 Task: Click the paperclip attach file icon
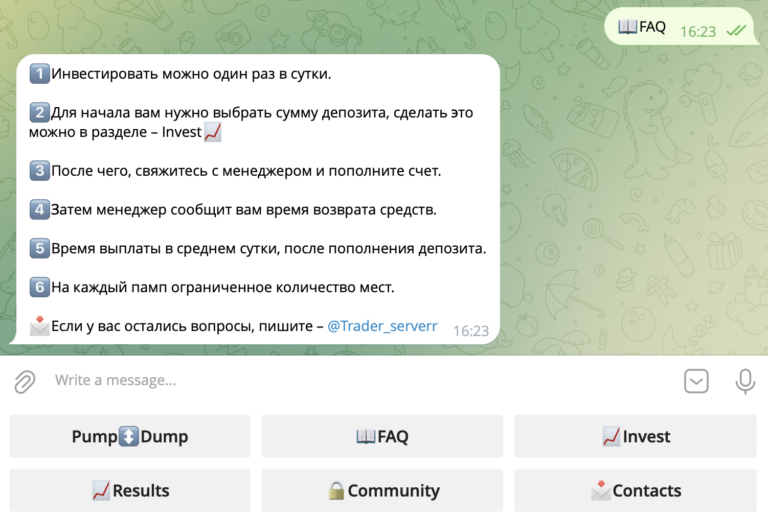click(x=24, y=381)
